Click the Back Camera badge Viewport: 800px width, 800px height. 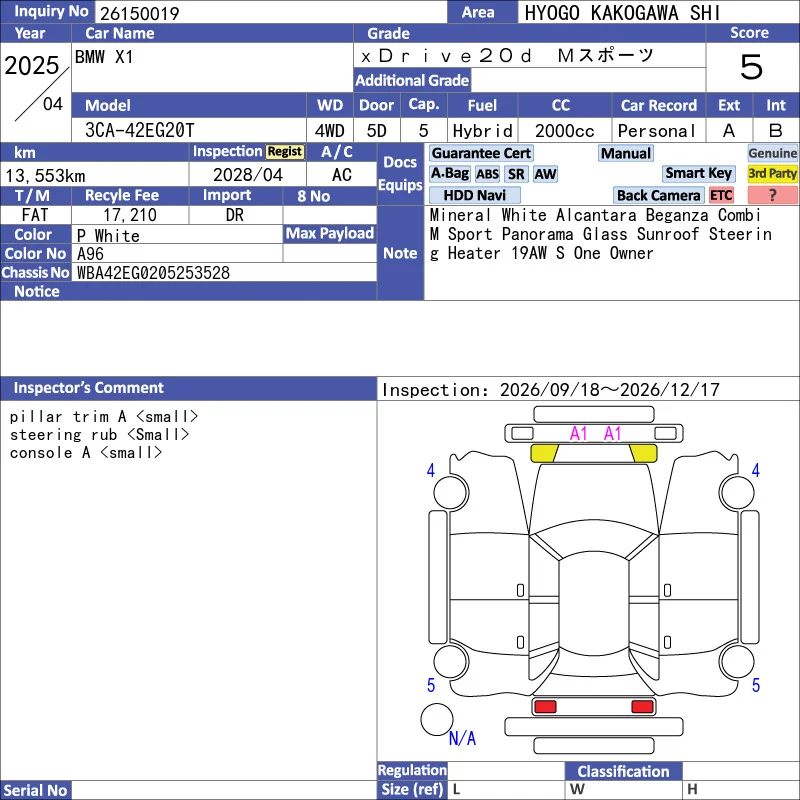[x=658, y=195]
